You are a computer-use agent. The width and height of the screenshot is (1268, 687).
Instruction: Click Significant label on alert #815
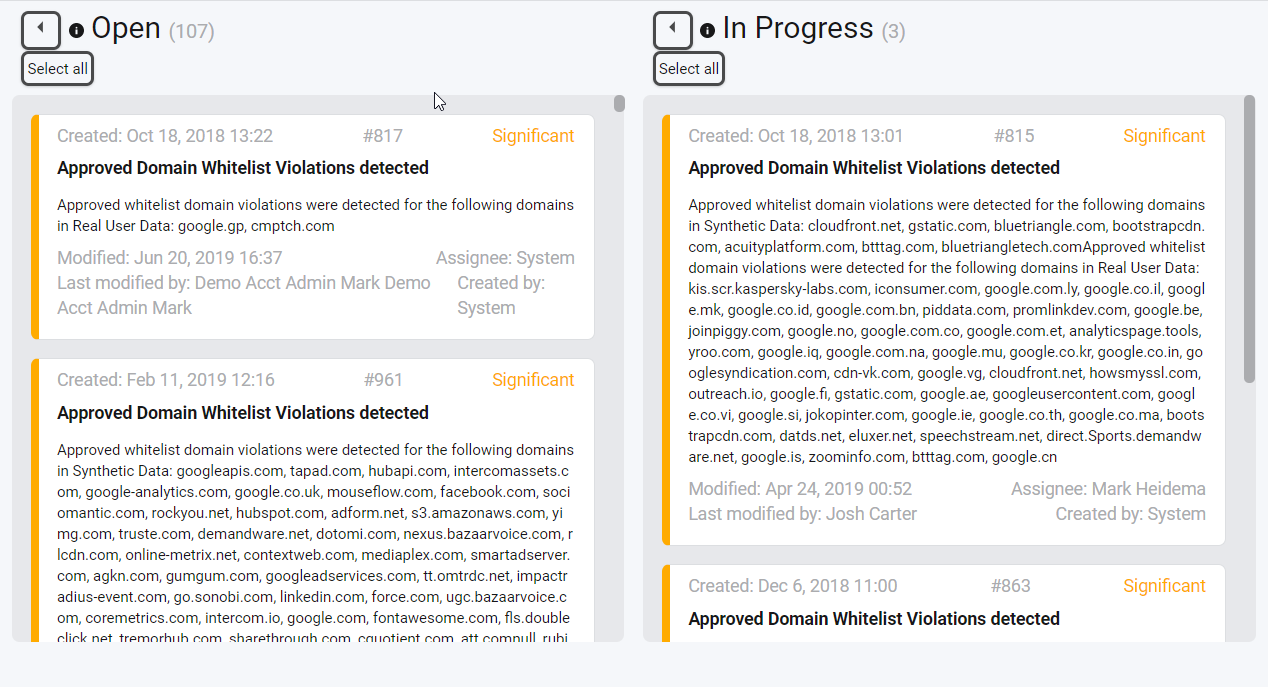[x=1164, y=136]
